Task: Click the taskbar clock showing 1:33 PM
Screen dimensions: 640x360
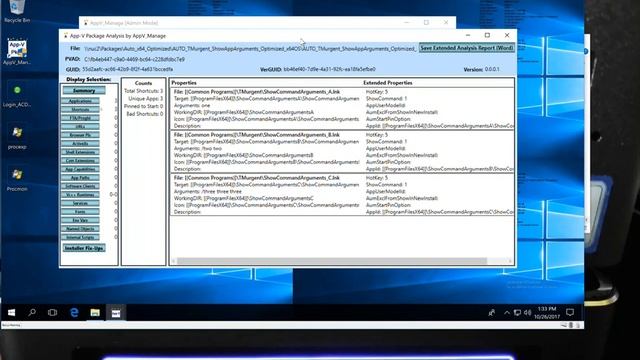Action: click(547, 313)
